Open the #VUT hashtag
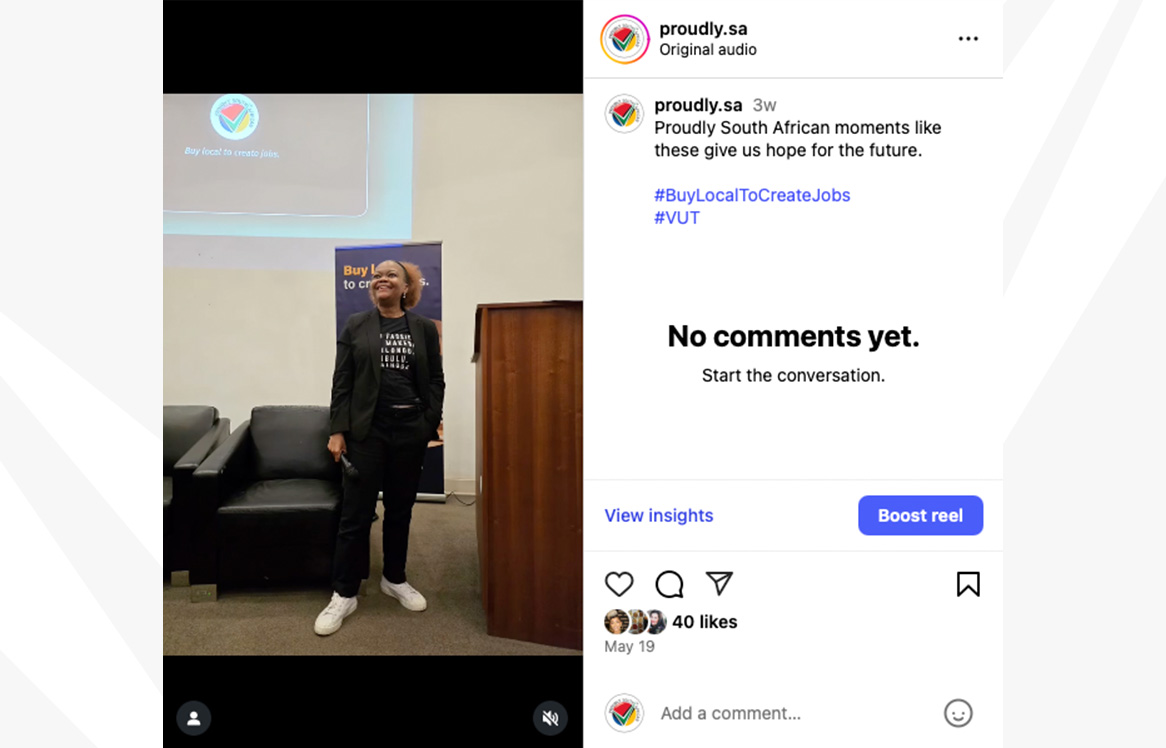Image resolution: width=1166 pixels, height=748 pixels. 677,218
